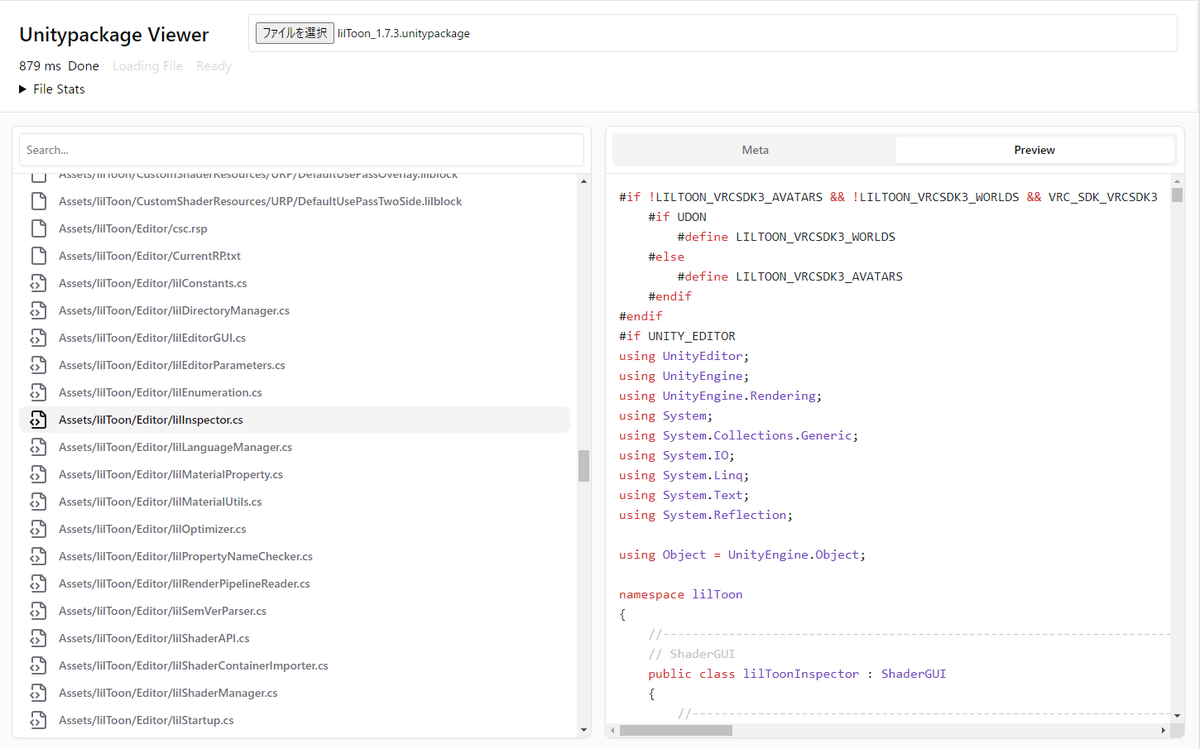The width and height of the screenshot is (1200, 749).
Task: Click code file icon beside lilLanguageManager.cs
Action: coord(38,447)
